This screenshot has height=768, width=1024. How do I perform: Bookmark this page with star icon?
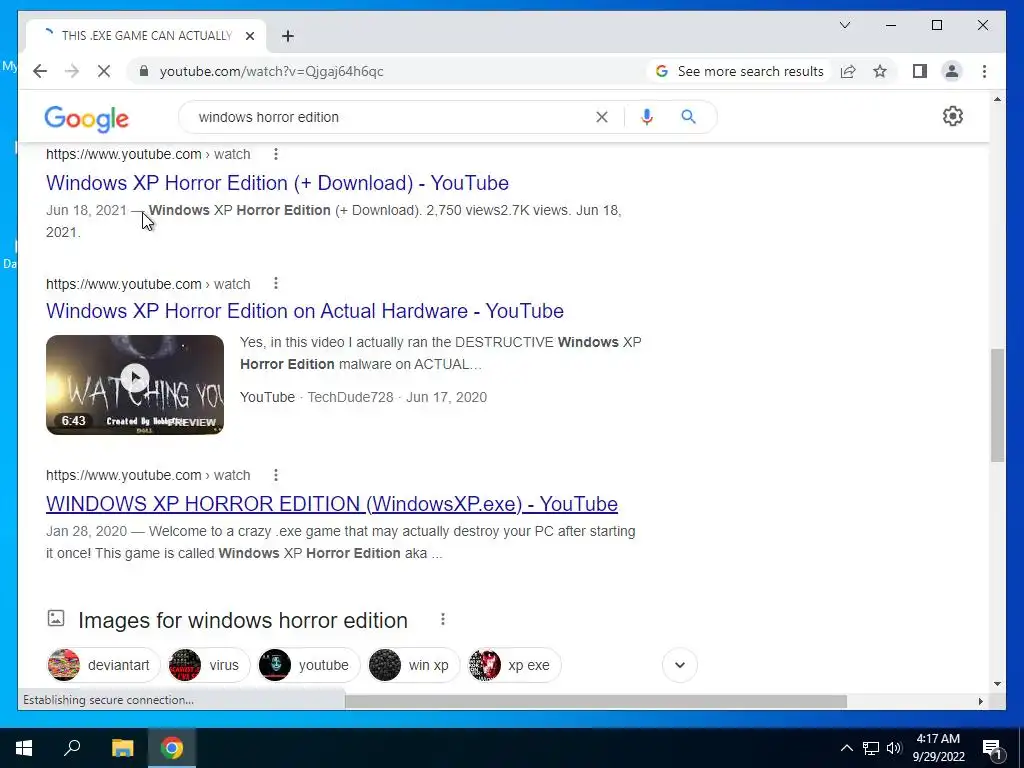(x=880, y=71)
